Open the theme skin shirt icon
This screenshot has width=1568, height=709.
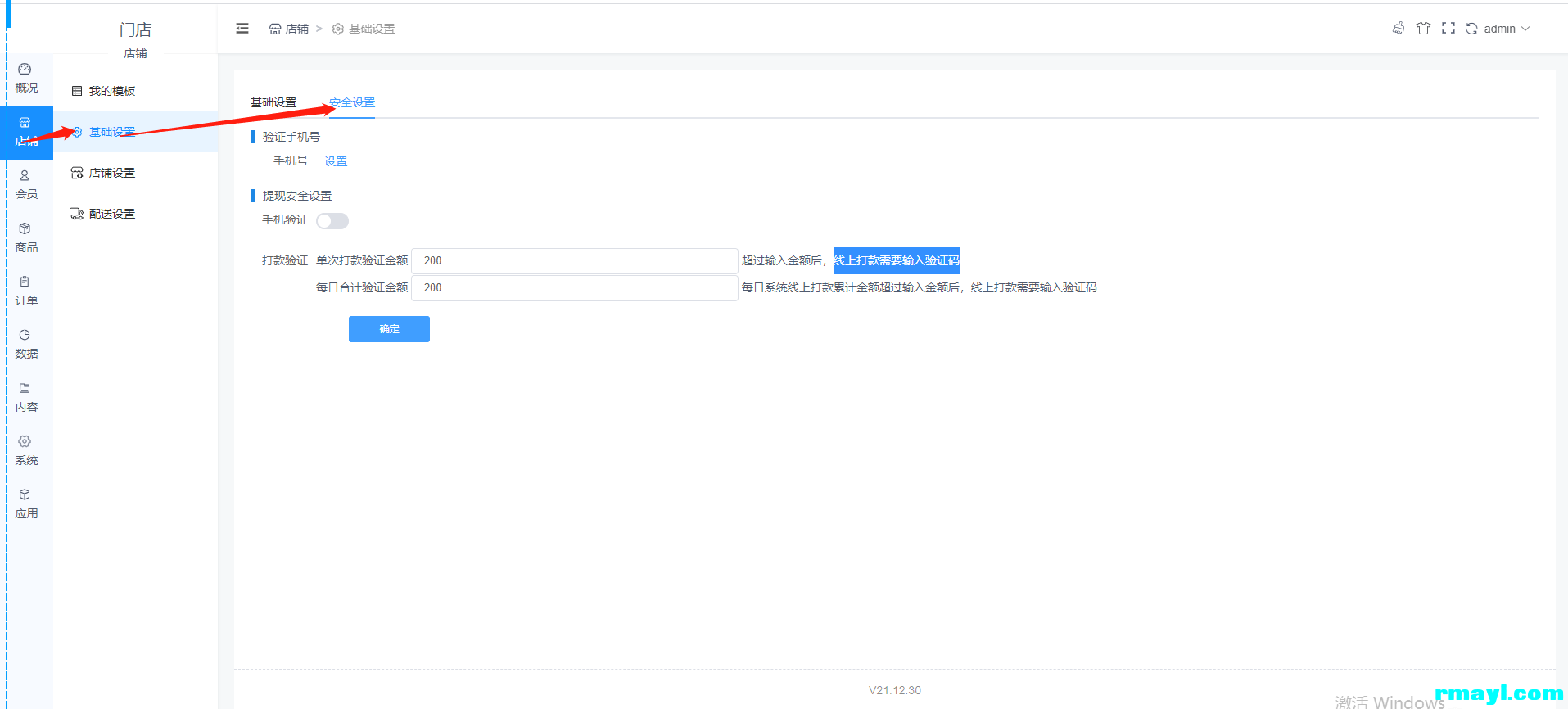pos(1423,29)
